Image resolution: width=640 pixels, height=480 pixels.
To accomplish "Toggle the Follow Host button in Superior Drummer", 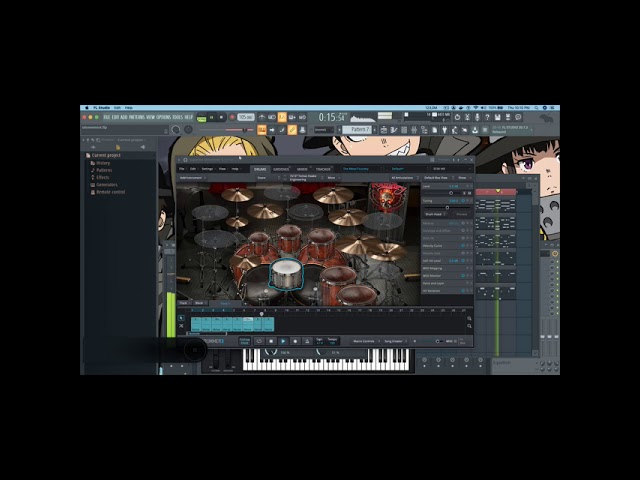I will coord(244,341).
